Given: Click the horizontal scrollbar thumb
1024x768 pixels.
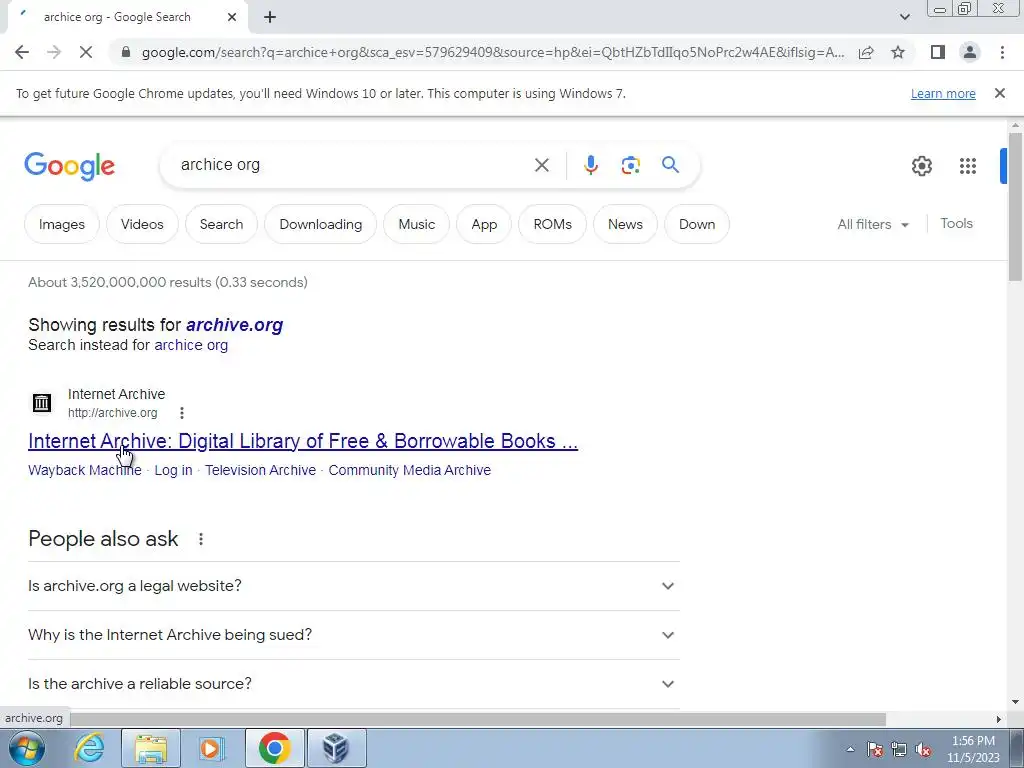Looking at the screenshot, I should (478, 719).
